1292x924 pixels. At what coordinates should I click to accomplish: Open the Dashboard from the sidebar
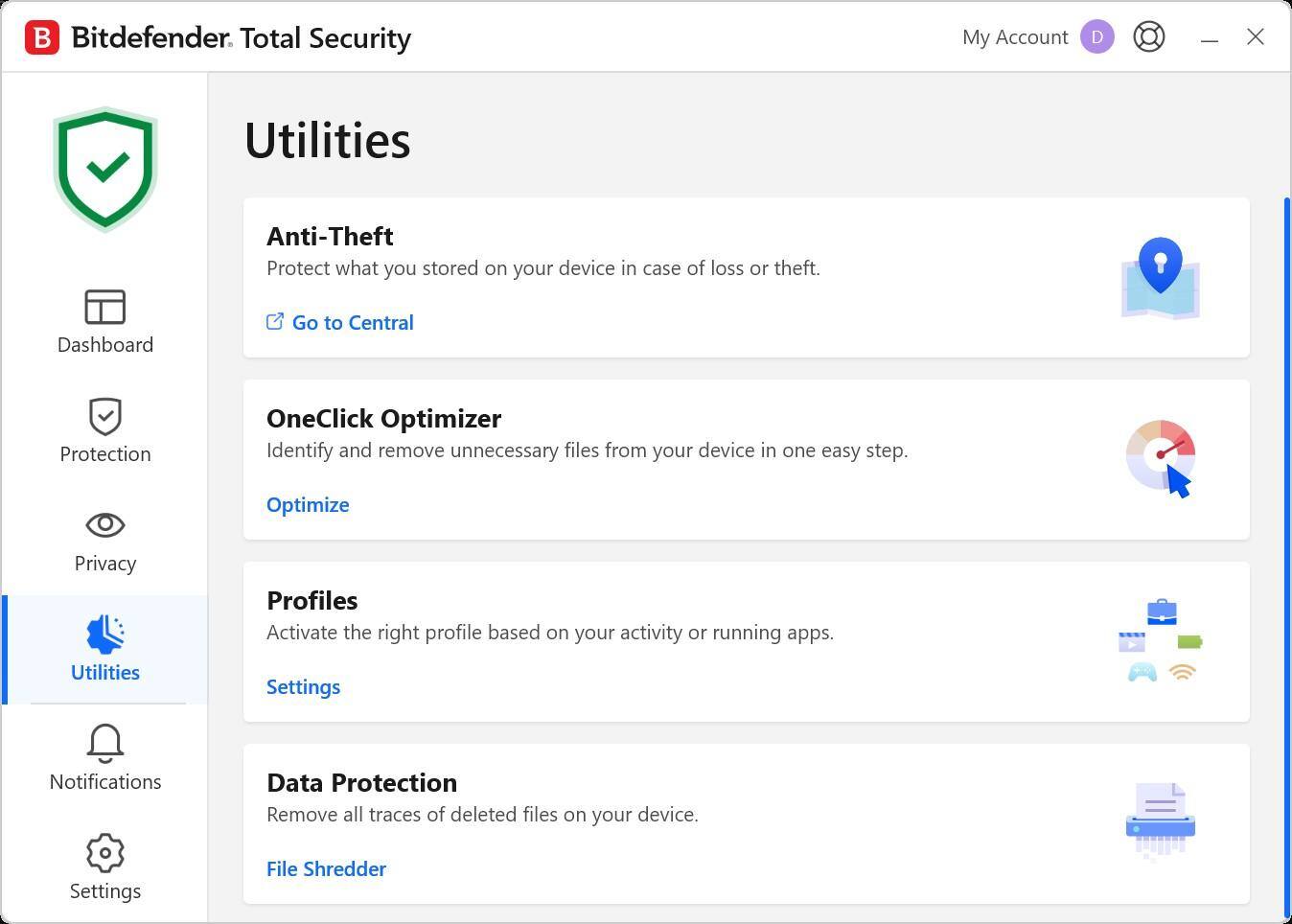pos(105,321)
